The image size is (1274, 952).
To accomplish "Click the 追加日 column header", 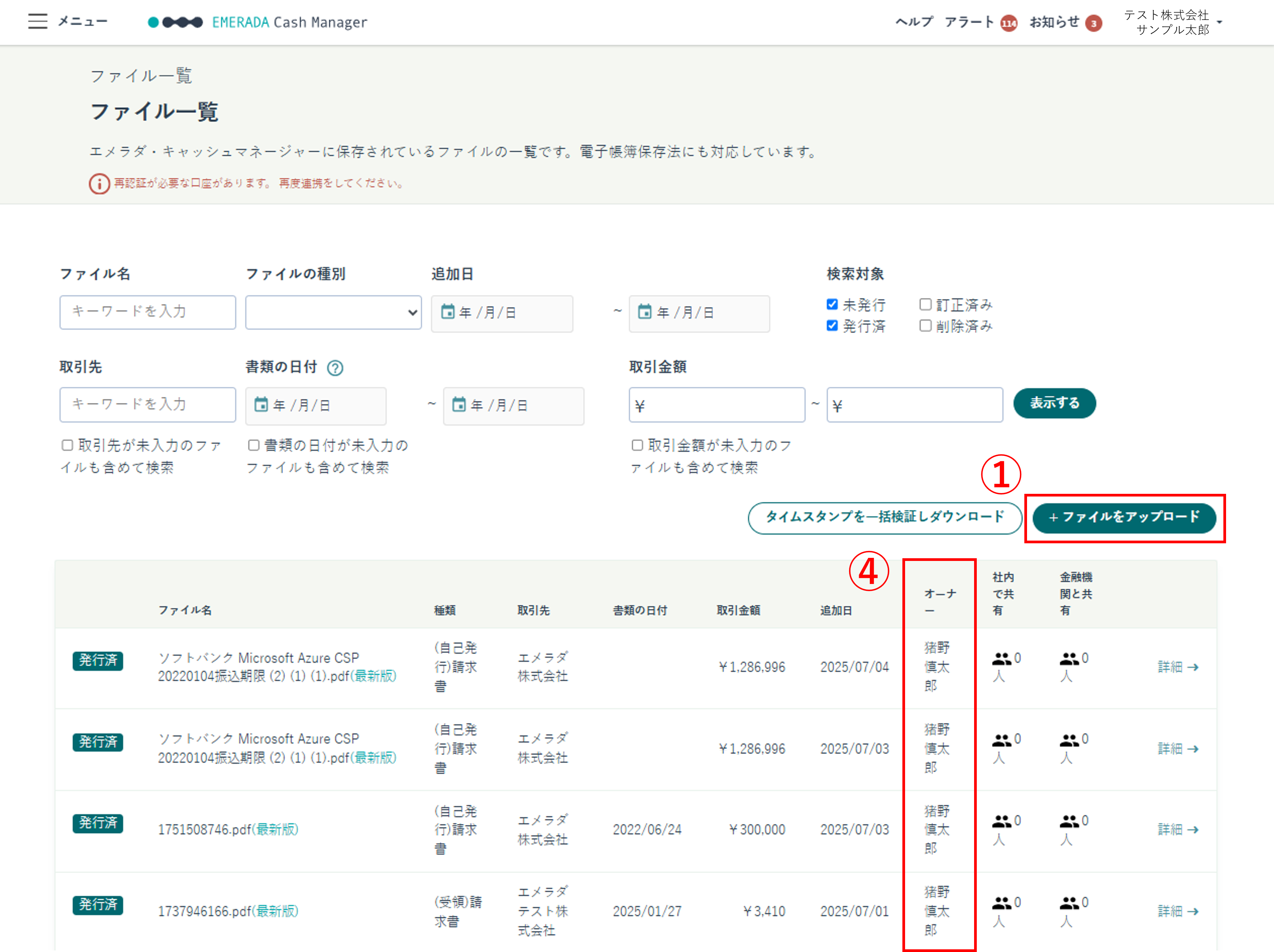I will [x=836, y=610].
